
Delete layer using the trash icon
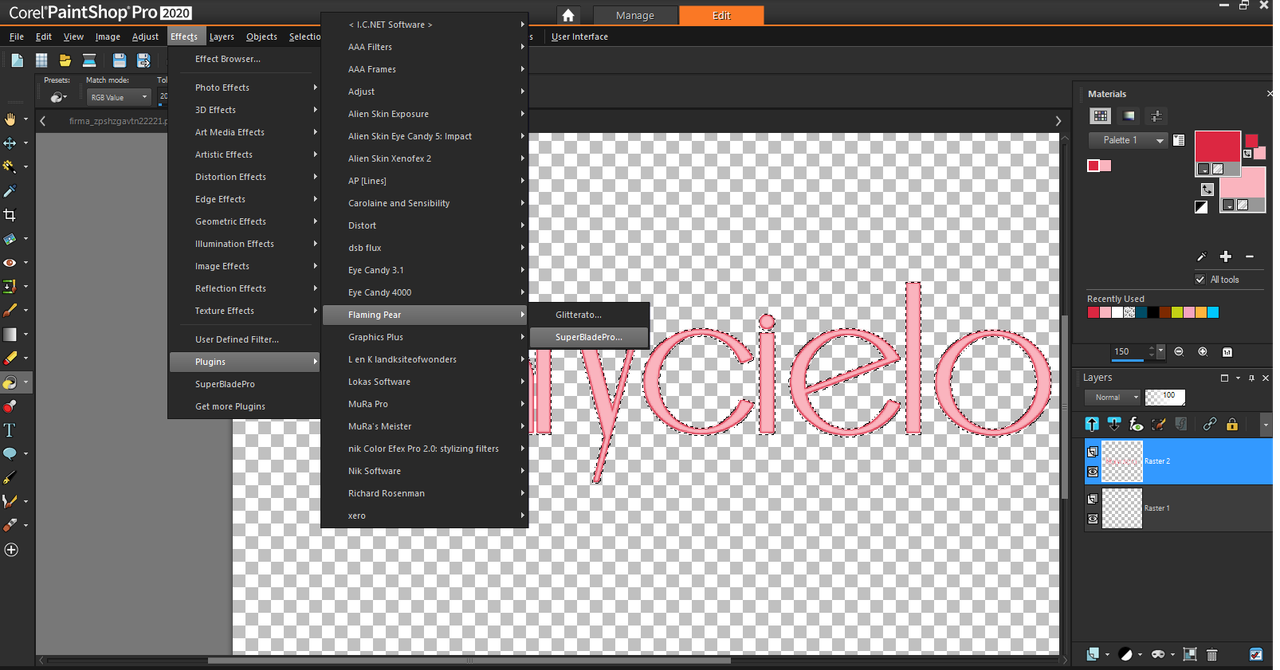coord(1212,655)
